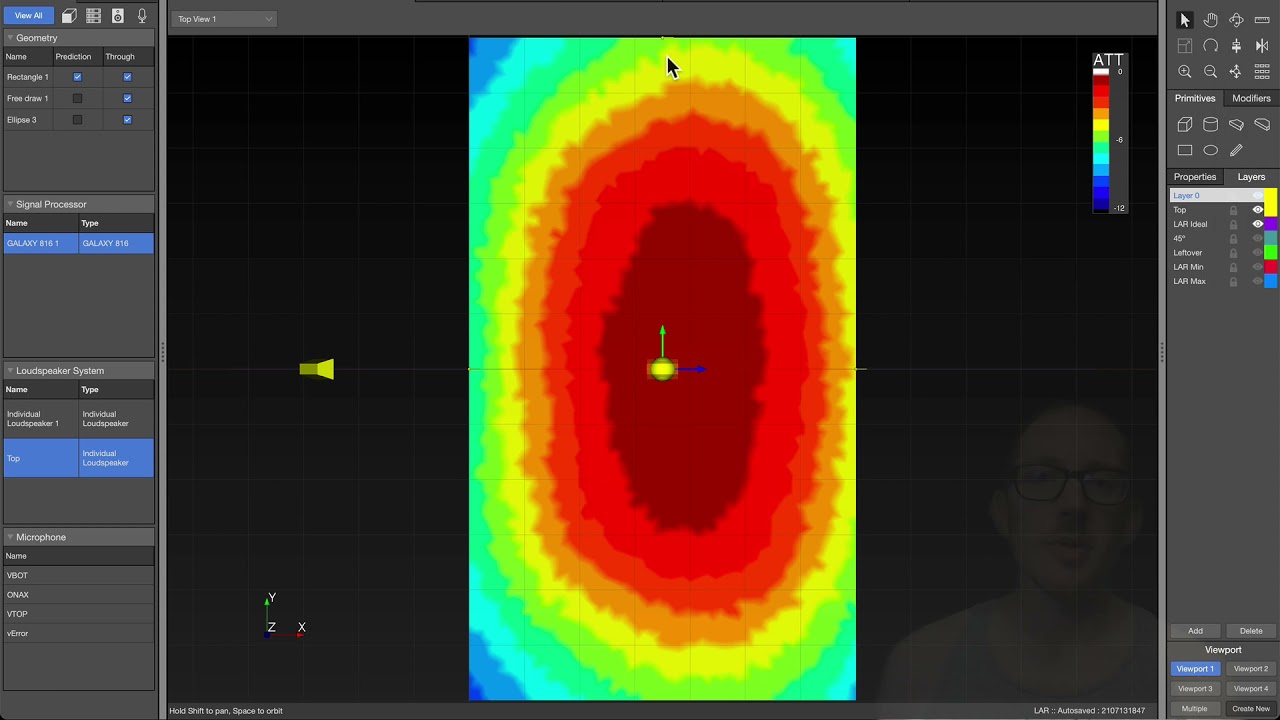
Task: Select the pencil free draw tool
Action: pos(1236,151)
